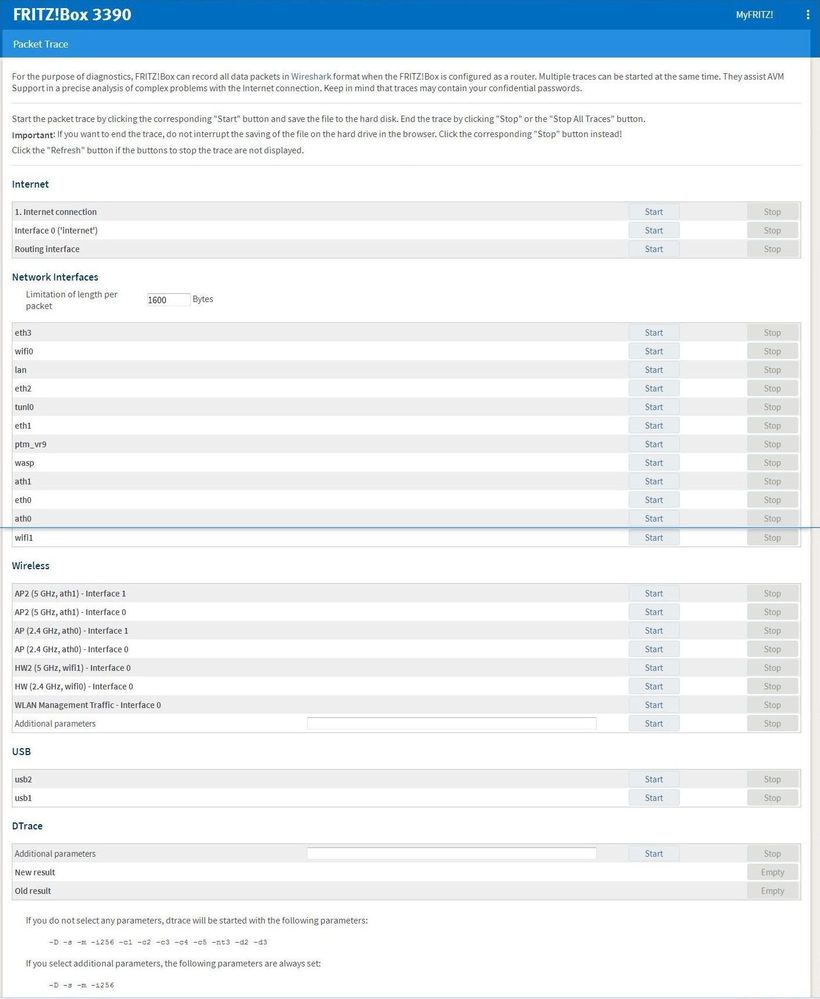The height and width of the screenshot is (999, 820).
Task: Start the usb2 trace
Action: pos(654,779)
